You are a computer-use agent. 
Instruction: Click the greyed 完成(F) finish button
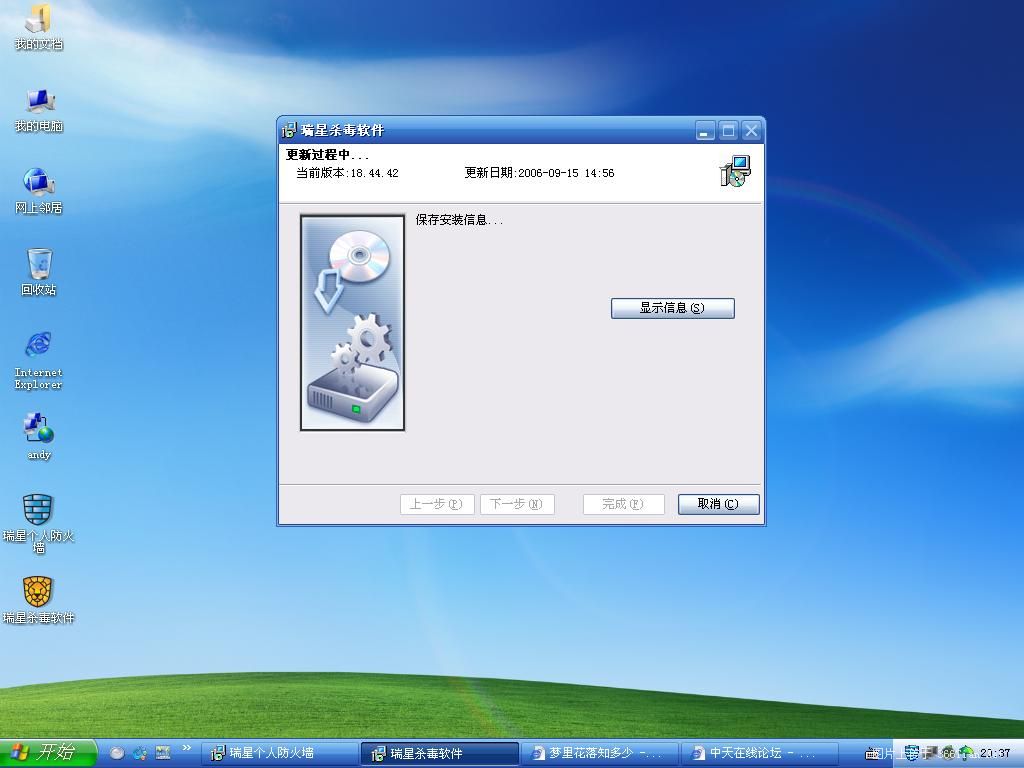click(x=624, y=504)
